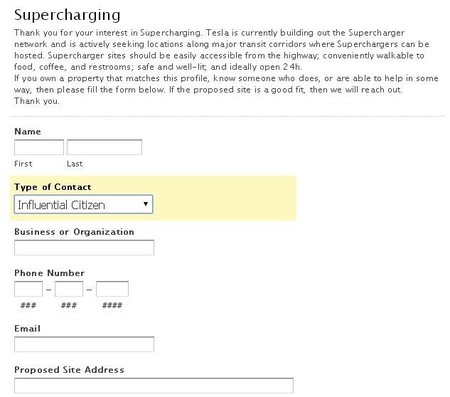
Task: Click the Business or Organization field
Action: [84, 248]
